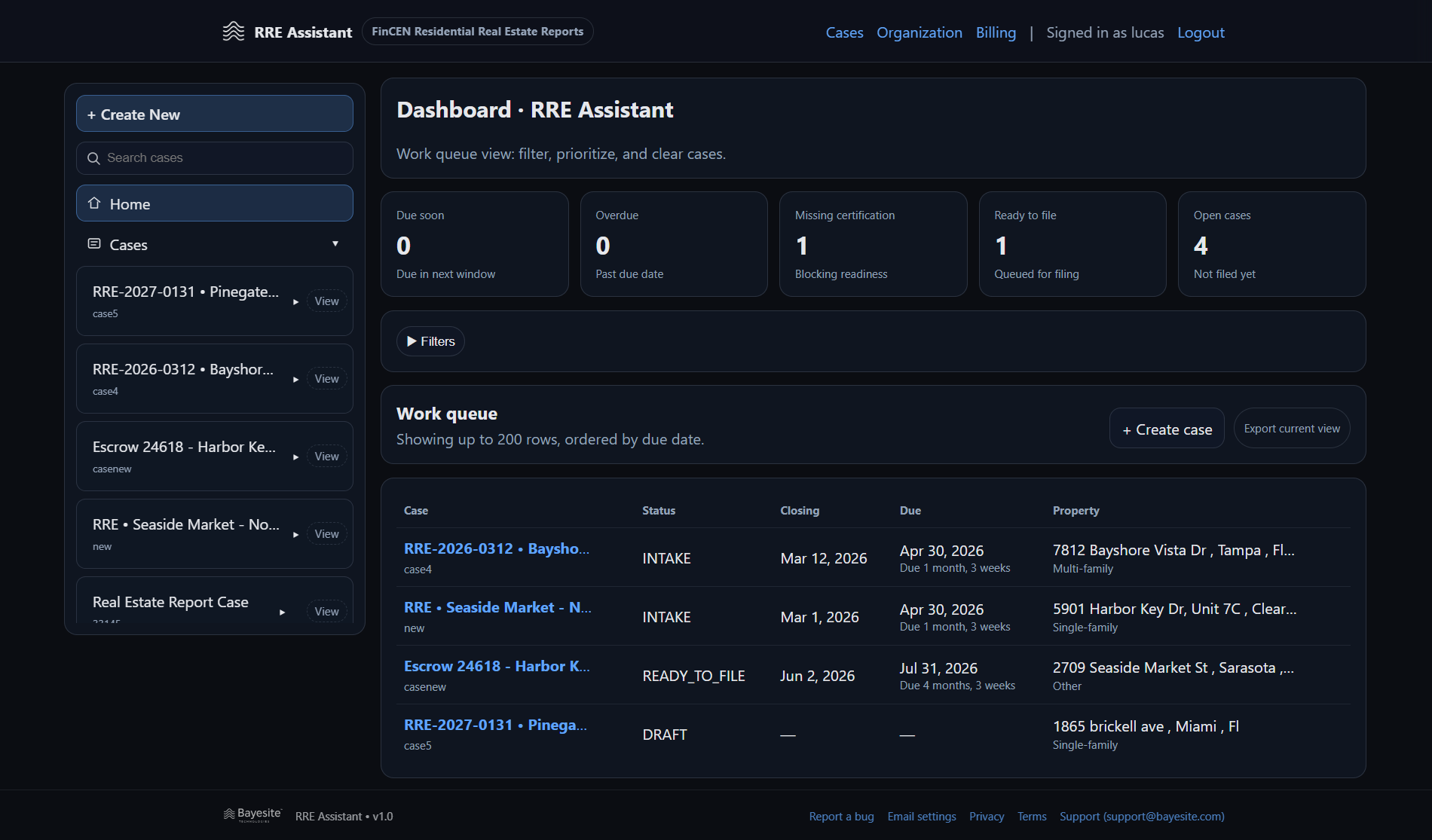Switch to the Billing section

[x=996, y=32]
